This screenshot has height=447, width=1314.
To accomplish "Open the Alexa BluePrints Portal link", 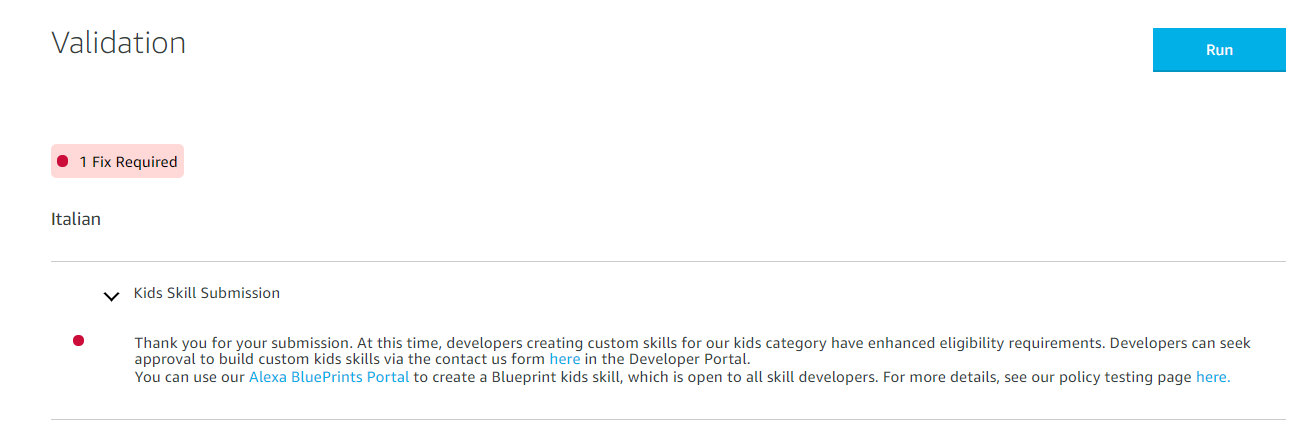I will [328, 377].
